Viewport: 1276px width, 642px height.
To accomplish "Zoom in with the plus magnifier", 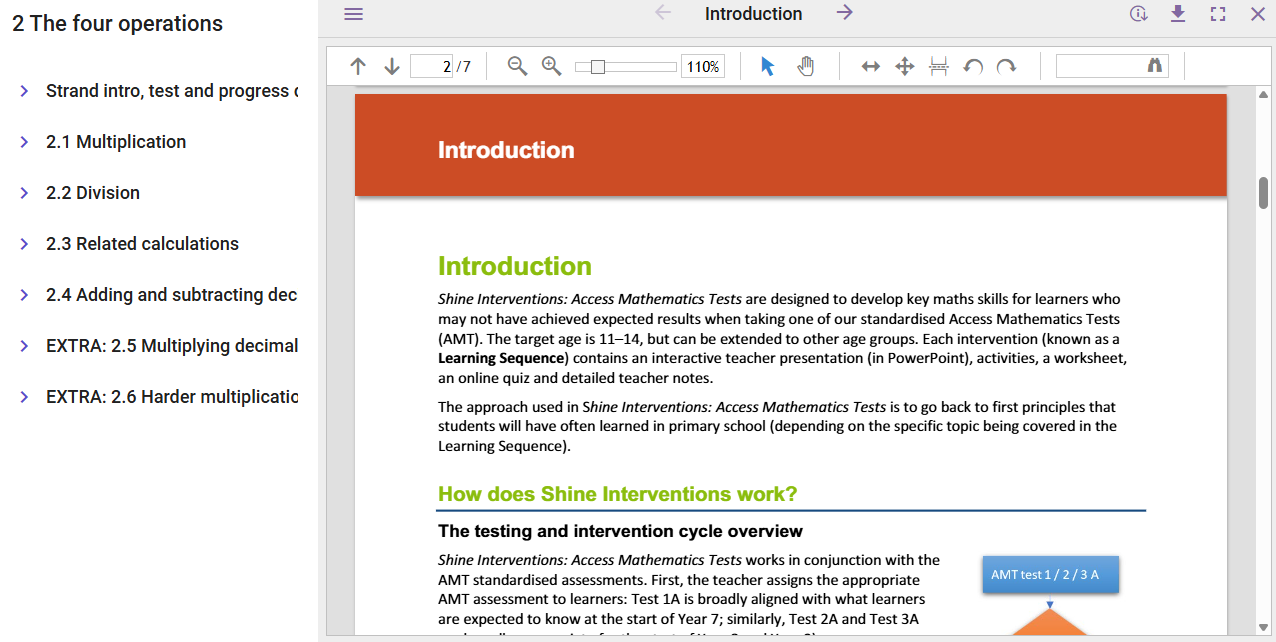I will (551, 66).
